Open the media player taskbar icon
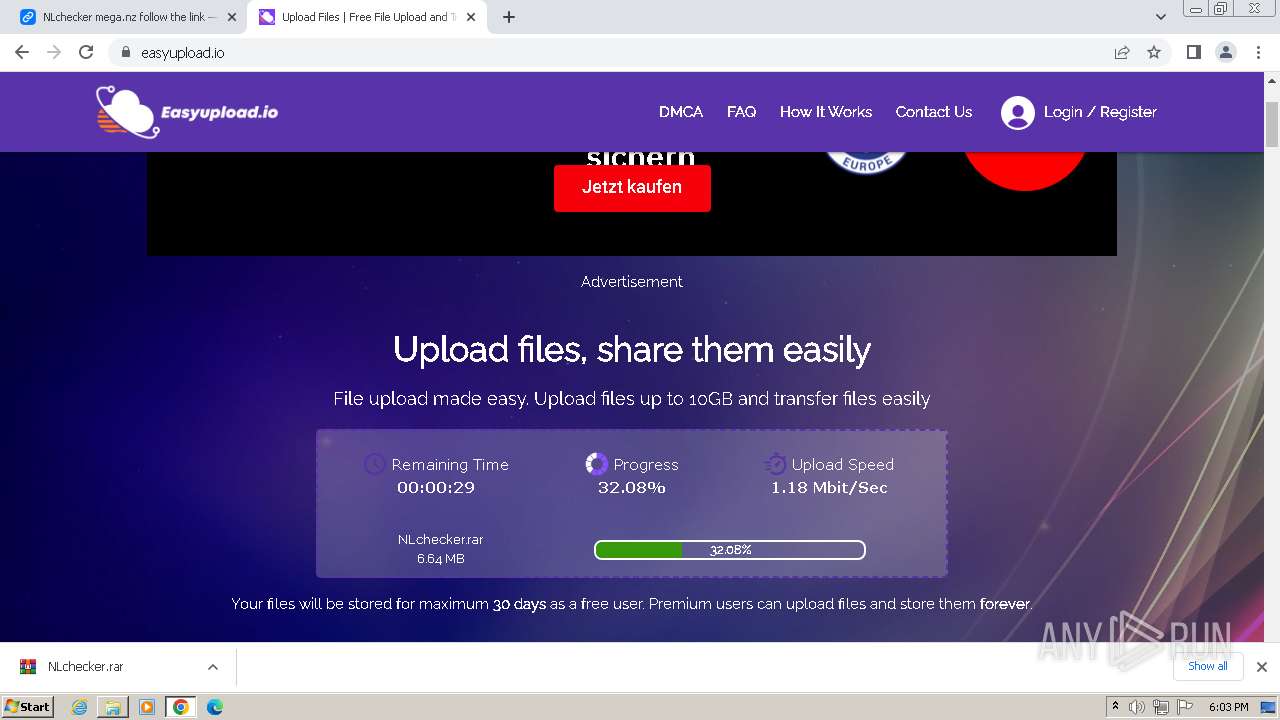 point(147,707)
